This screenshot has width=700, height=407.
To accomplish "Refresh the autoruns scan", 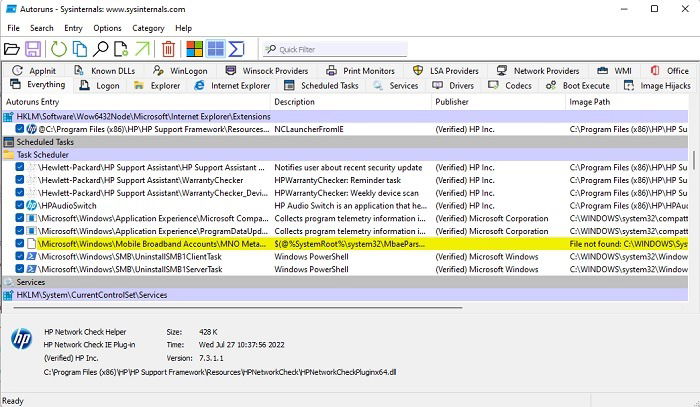I will 58,49.
